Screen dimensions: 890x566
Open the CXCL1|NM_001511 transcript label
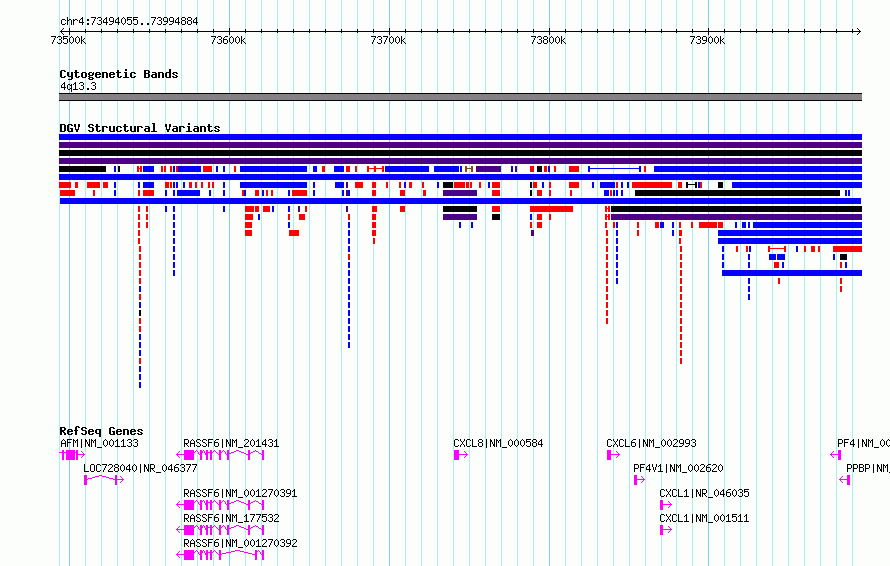click(x=704, y=518)
